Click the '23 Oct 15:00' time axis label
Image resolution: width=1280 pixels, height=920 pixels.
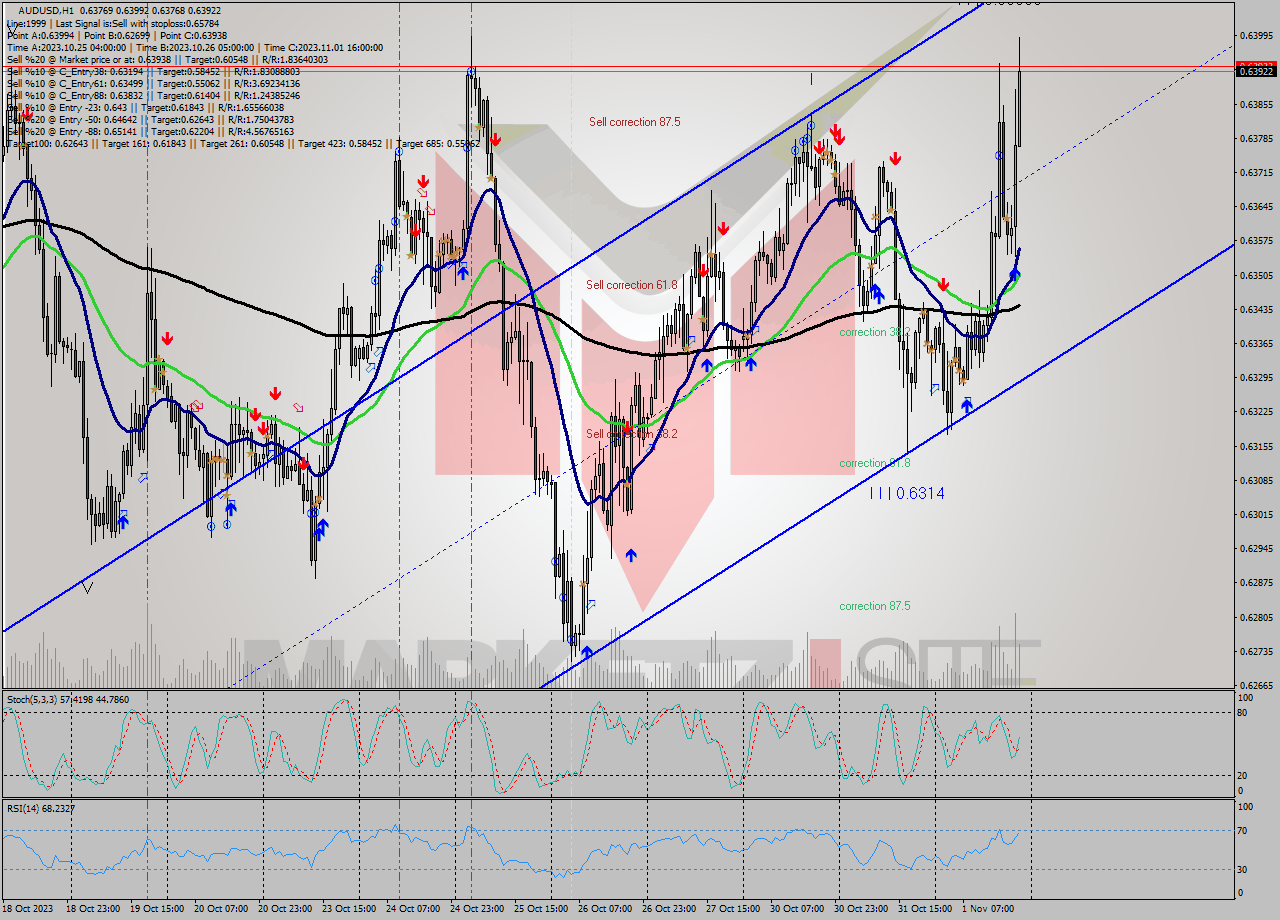[349, 909]
